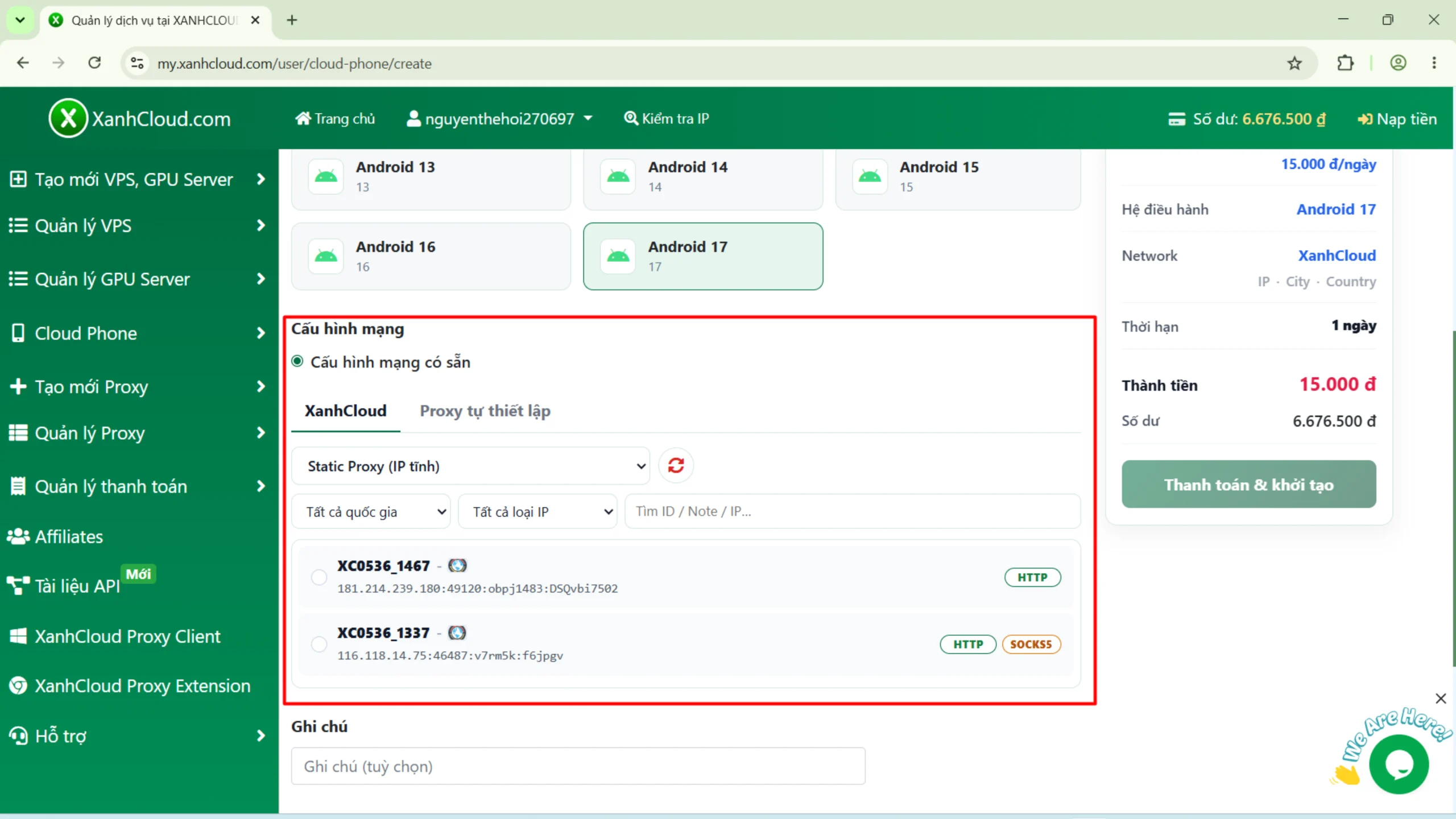Screen dimensions: 1456x819
Task: Click the Thanh toán & khởi tạo button
Action: (x=1248, y=484)
